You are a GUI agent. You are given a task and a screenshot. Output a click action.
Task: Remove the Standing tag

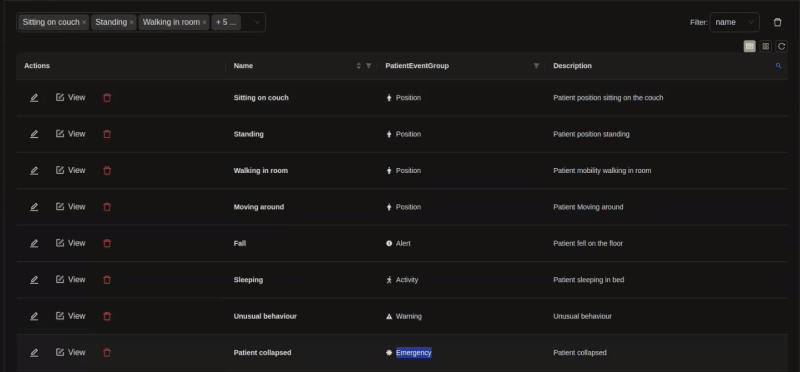(x=132, y=22)
